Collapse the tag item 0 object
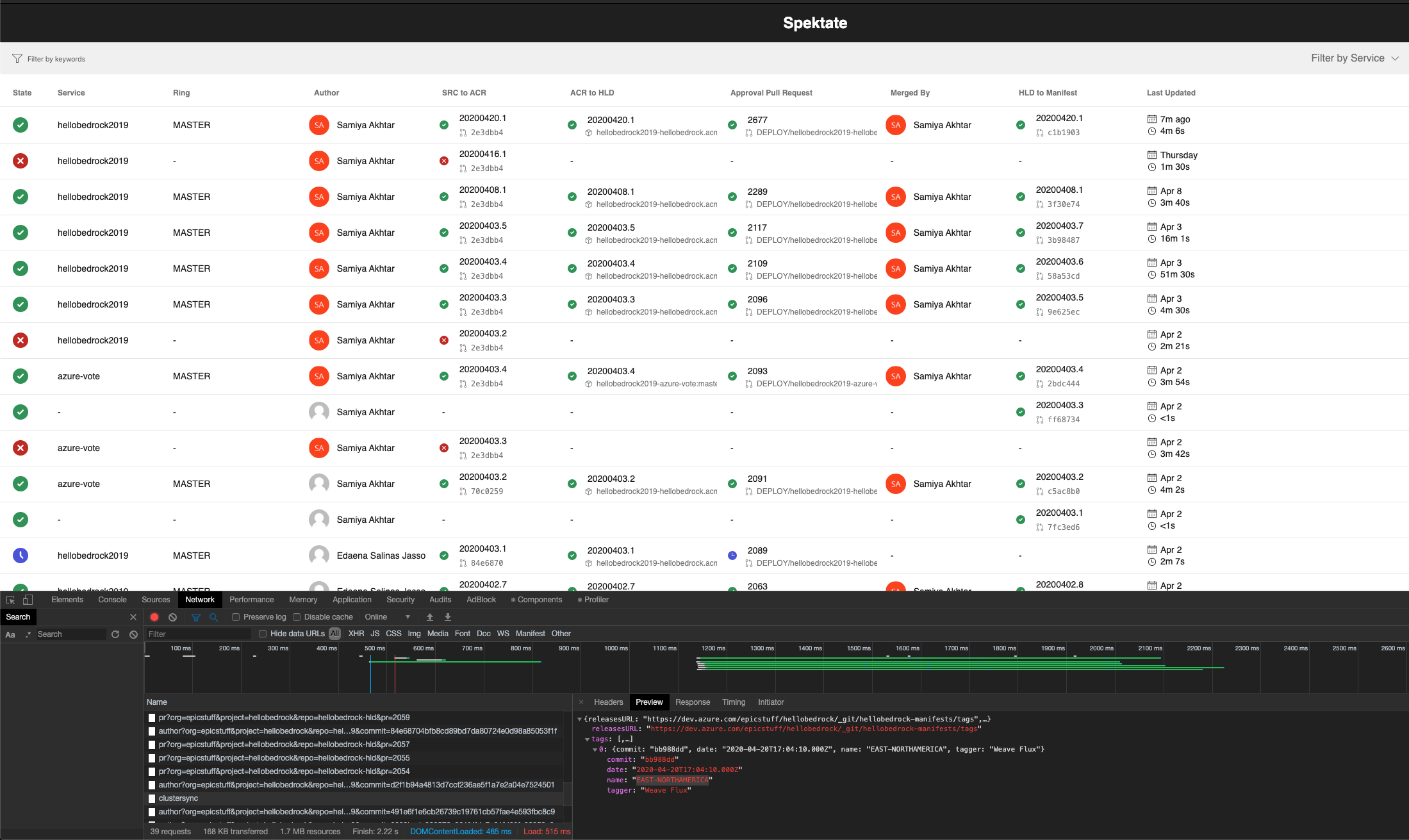 pyautogui.click(x=595, y=750)
